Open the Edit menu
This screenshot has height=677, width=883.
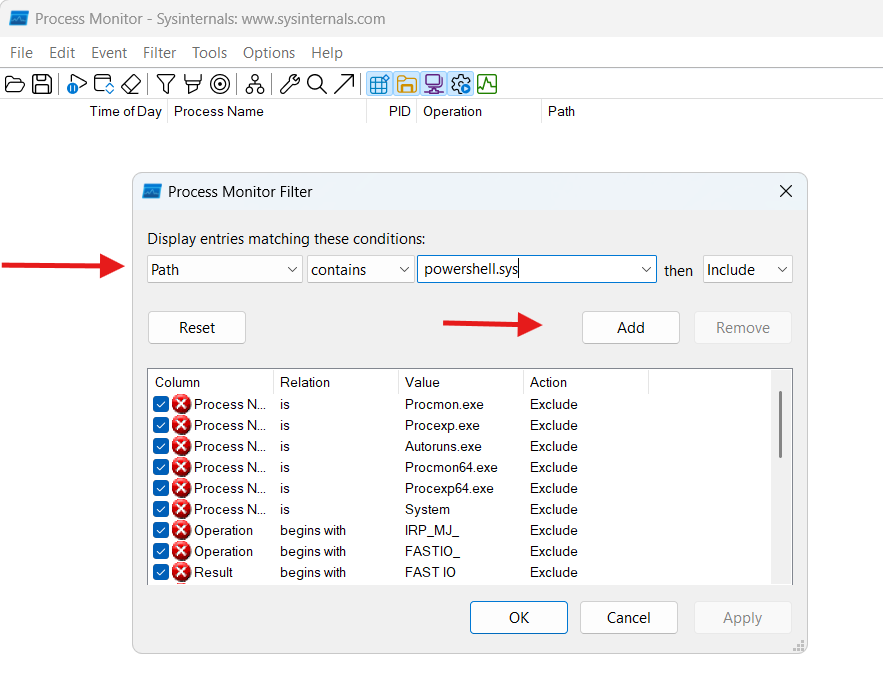click(x=62, y=53)
